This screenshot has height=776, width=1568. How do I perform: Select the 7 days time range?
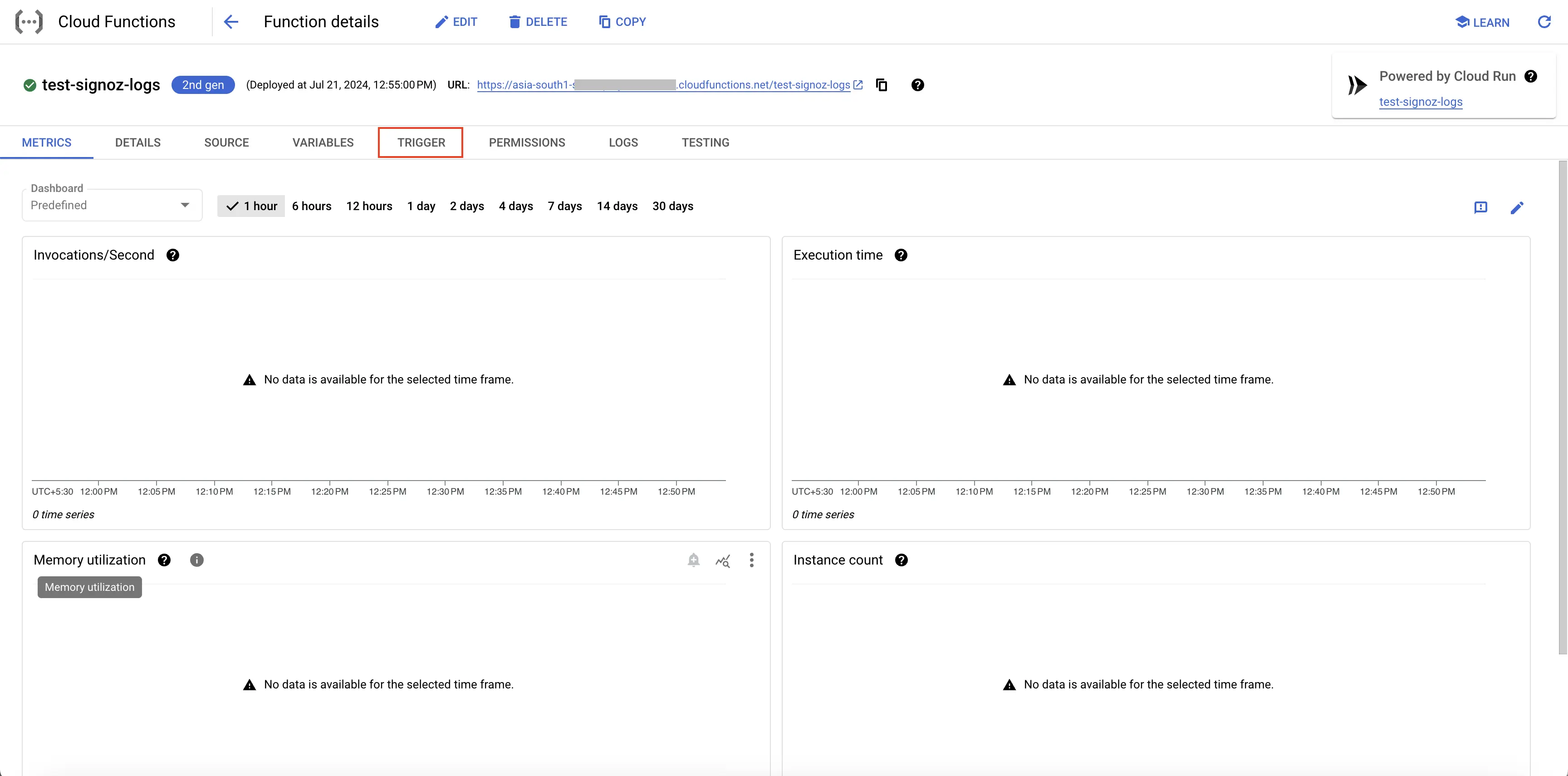coord(564,206)
